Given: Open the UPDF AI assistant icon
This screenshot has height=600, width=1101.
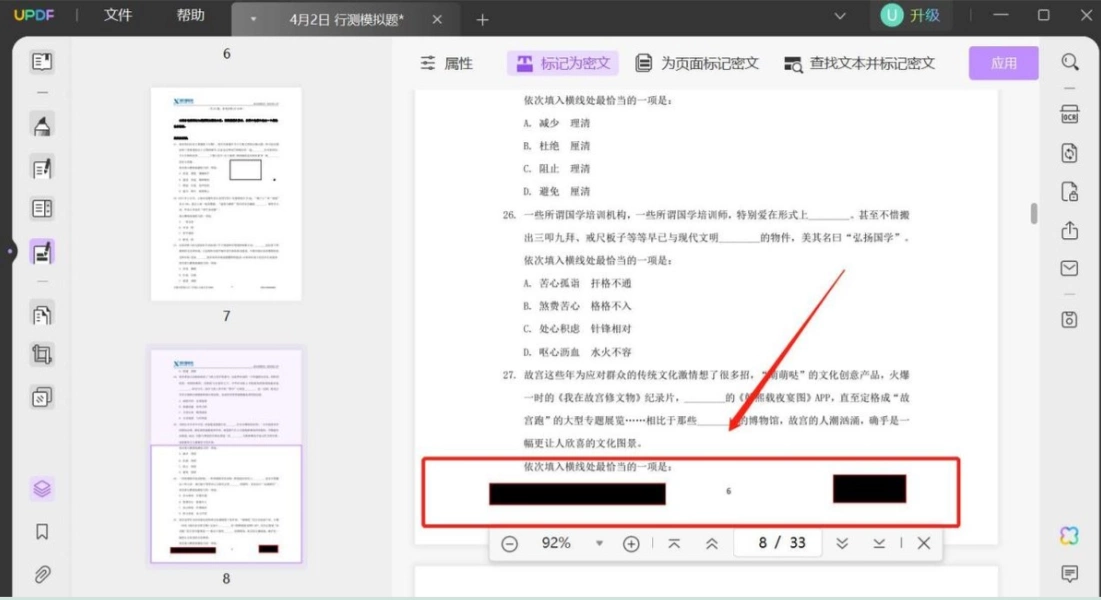Looking at the screenshot, I should (x=1069, y=536).
